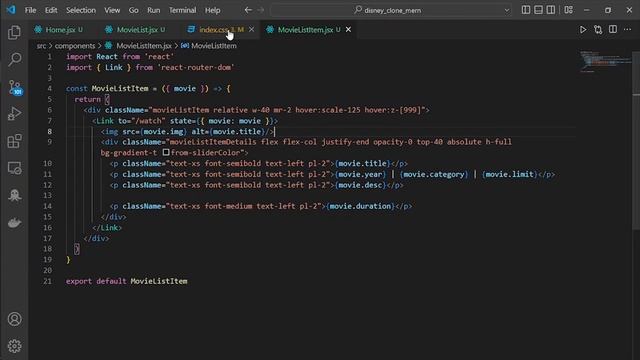The width and height of the screenshot is (640, 360).
Task: Click line number 21 in gutter
Action: tap(47, 281)
